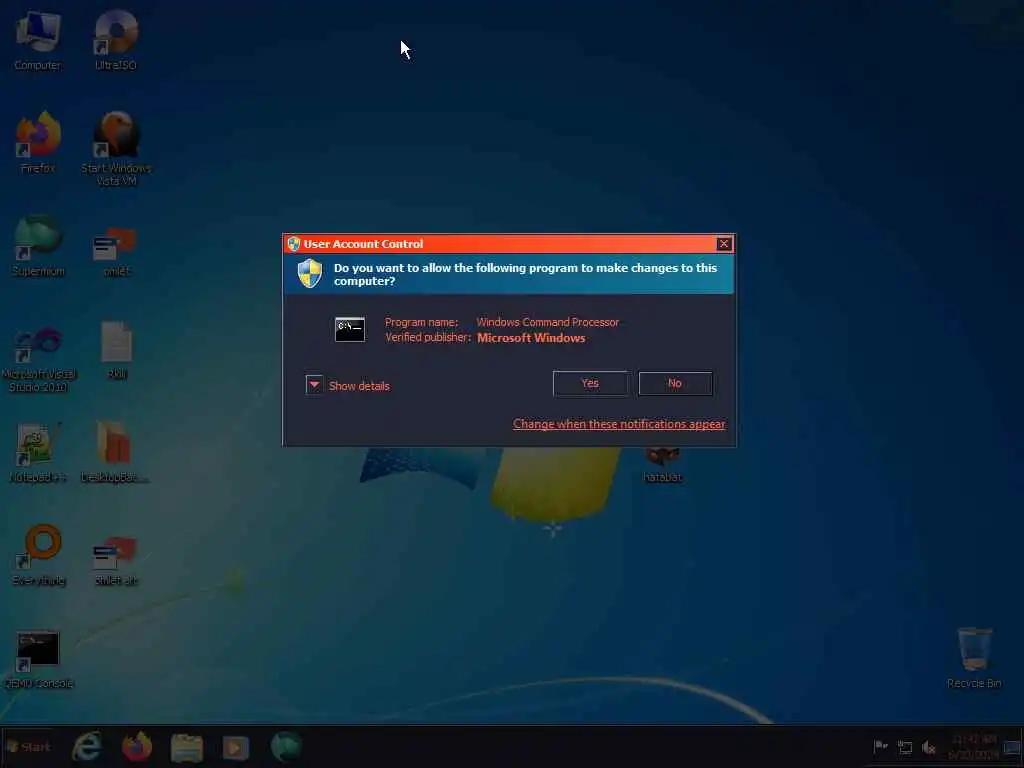1024x768 pixels.
Task: Select the 'Microsoft Windows' verified publisher text
Action: click(531, 338)
